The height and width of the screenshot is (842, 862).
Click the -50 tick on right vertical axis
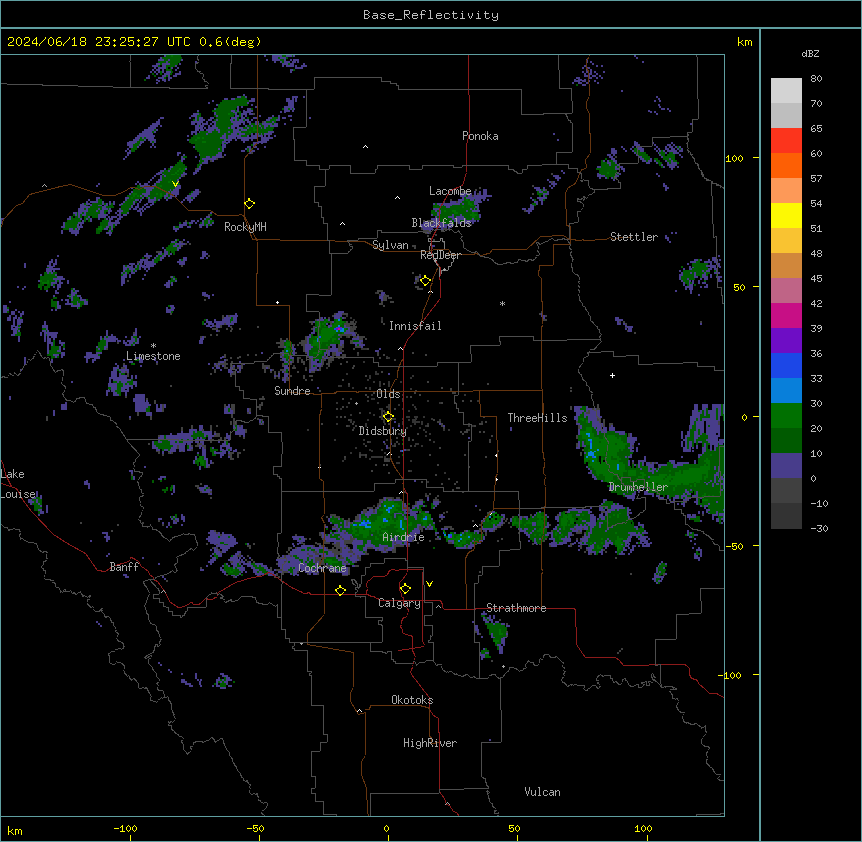click(734, 546)
